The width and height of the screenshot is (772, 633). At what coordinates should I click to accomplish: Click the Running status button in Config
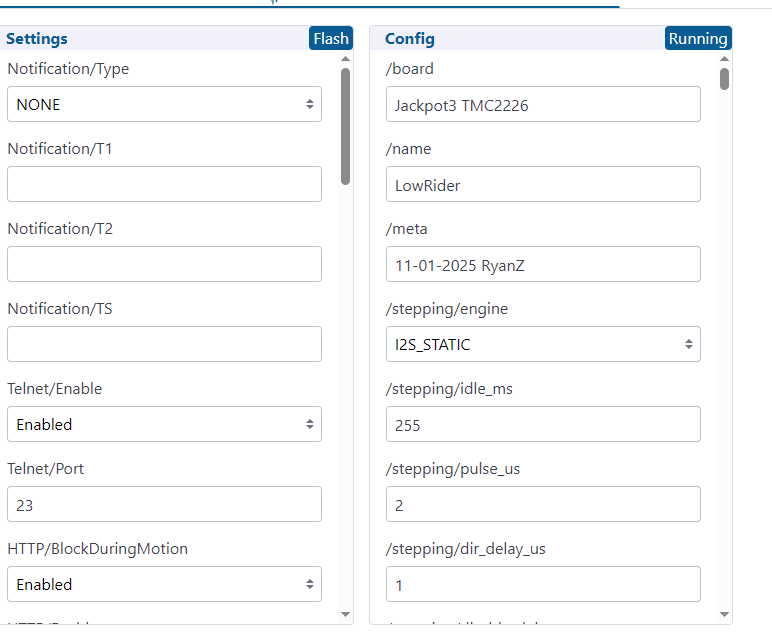click(x=697, y=38)
